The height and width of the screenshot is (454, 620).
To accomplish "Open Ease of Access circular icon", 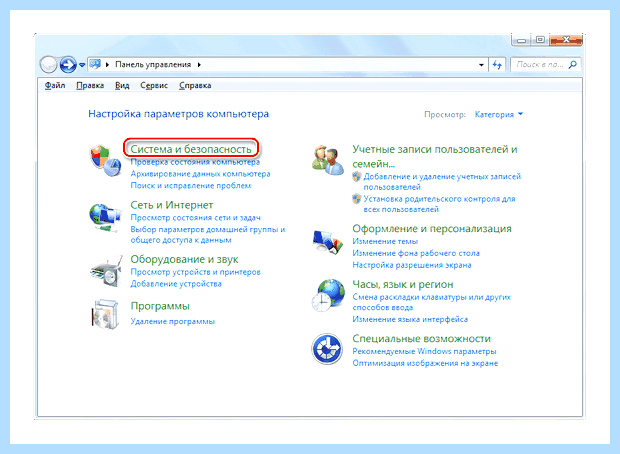I will [327, 349].
